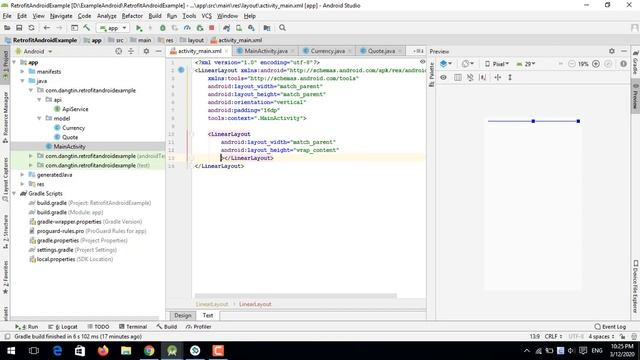Switch to MainActivity.java tab

click(266, 51)
